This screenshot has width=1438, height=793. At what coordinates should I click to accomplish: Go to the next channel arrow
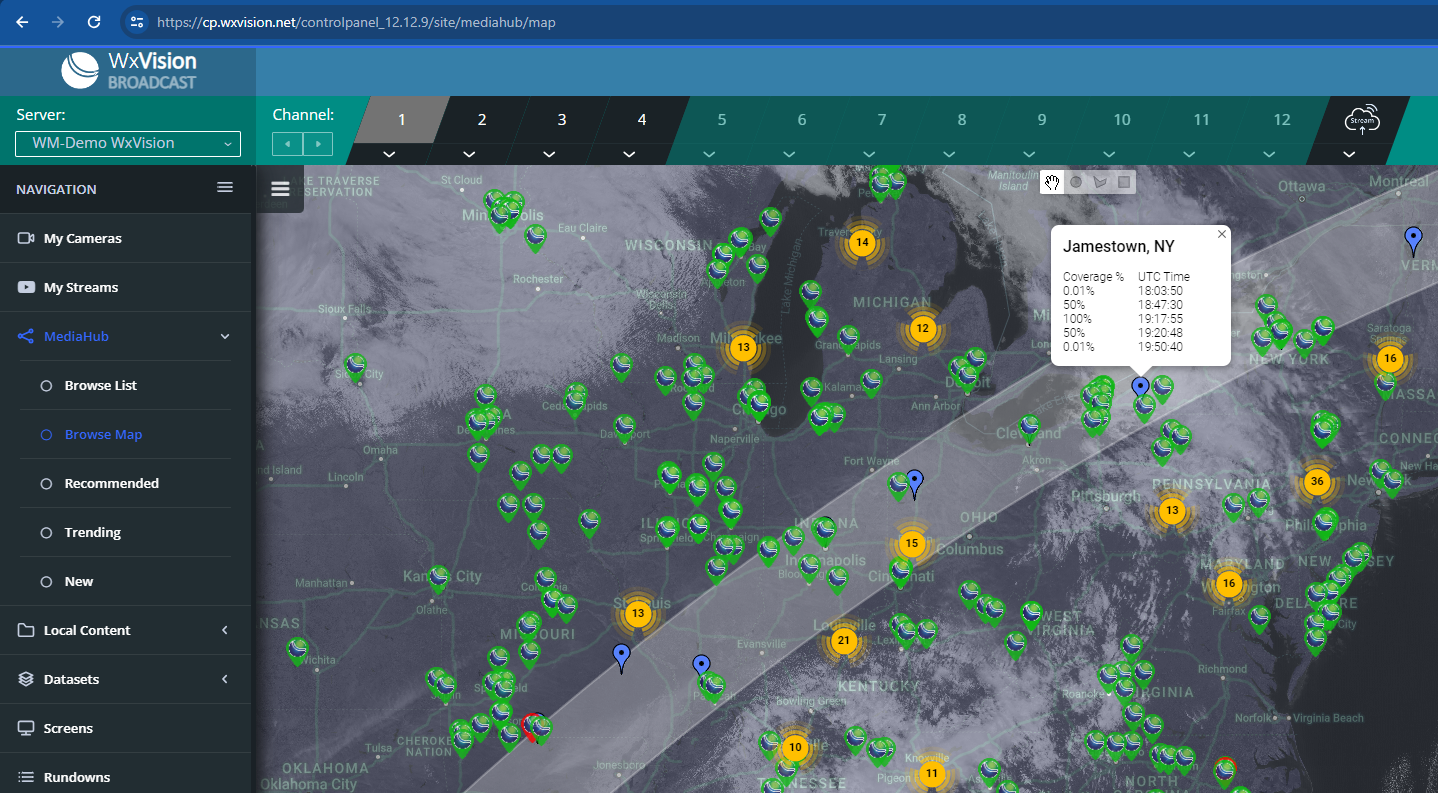coord(318,144)
